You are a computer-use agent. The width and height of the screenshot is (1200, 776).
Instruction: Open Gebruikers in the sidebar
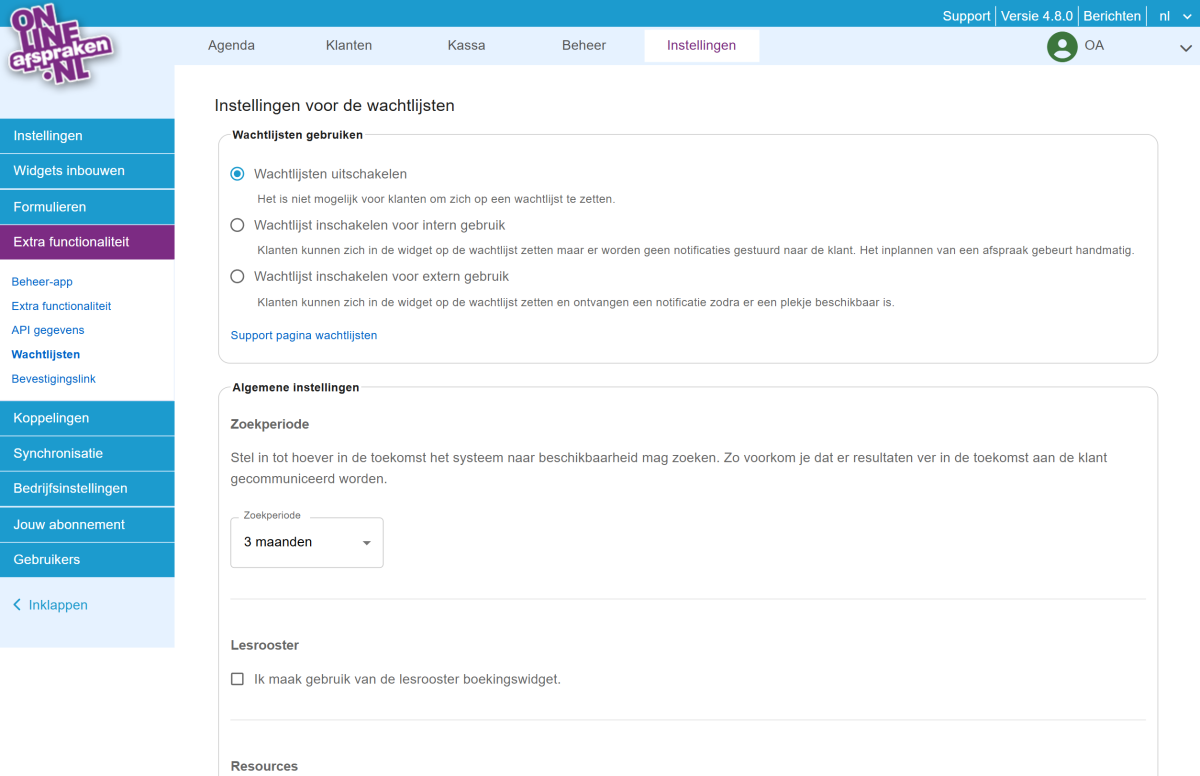(x=87, y=560)
